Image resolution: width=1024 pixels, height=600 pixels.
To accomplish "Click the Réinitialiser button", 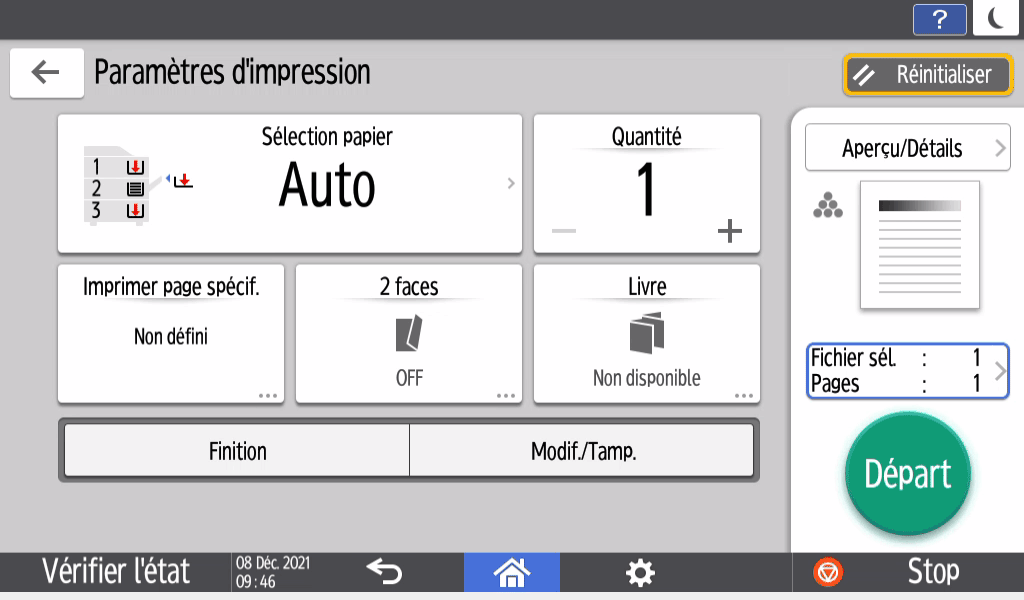I will [928, 75].
